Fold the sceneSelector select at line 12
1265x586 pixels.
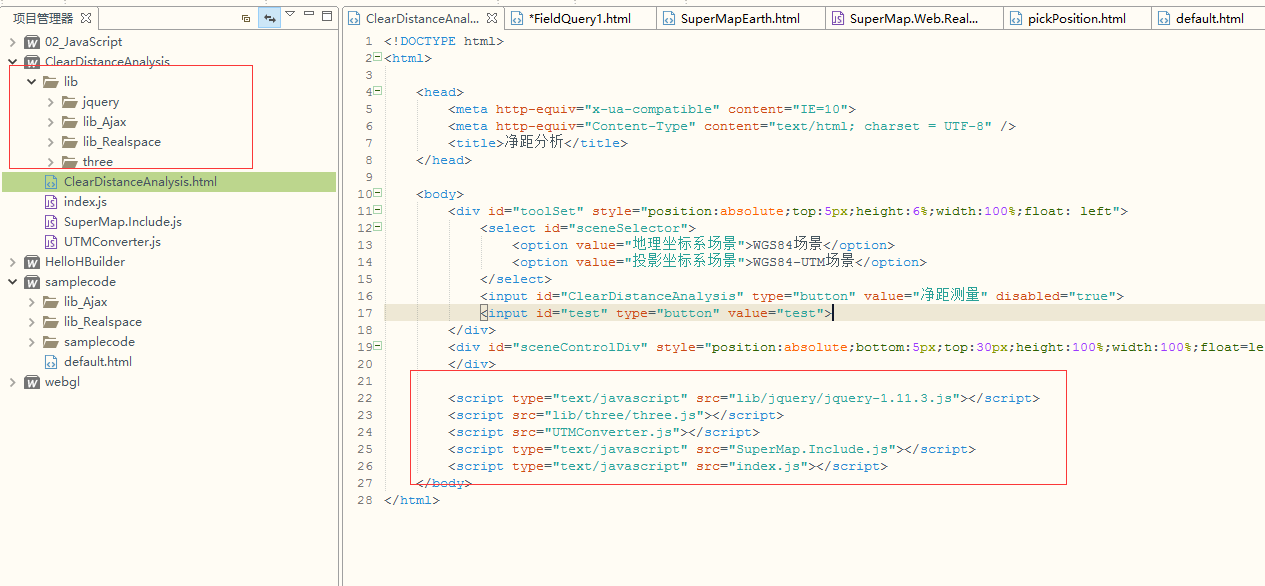click(x=378, y=227)
